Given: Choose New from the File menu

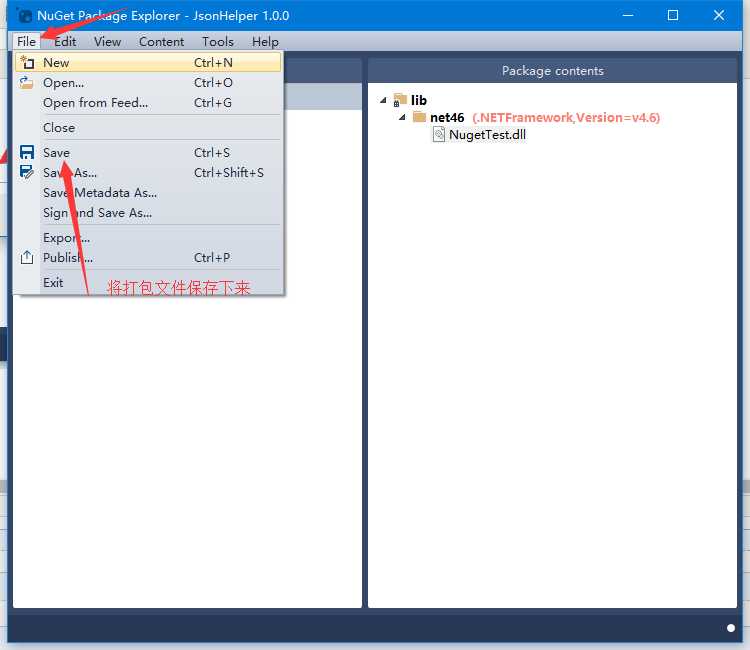Looking at the screenshot, I should (148, 63).
